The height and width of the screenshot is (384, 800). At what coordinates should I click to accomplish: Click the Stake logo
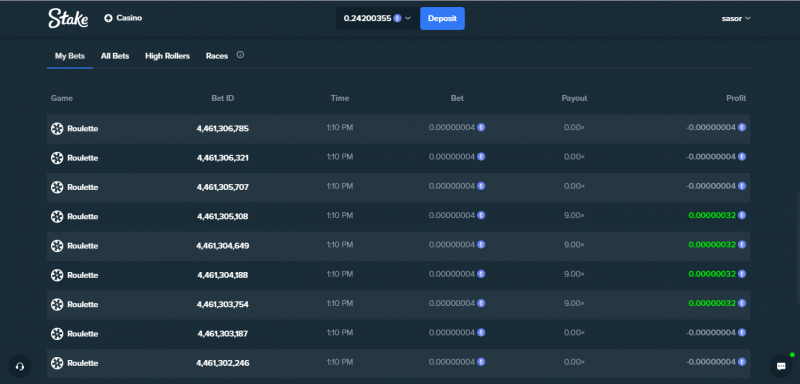point(68,18)
